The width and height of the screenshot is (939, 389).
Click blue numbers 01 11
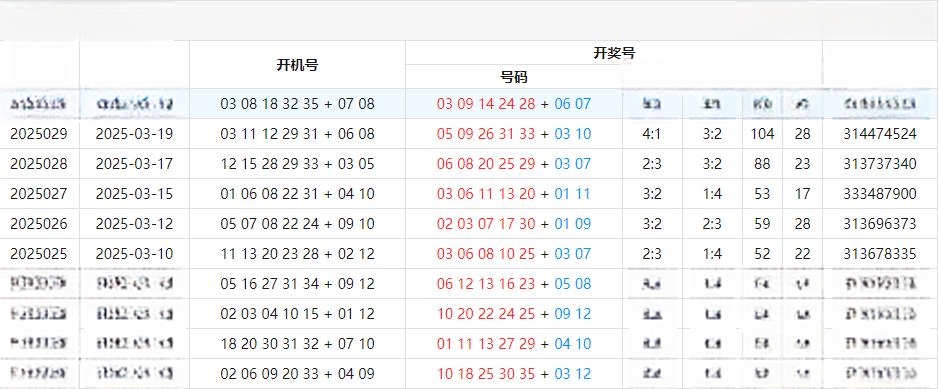(573, 194)
